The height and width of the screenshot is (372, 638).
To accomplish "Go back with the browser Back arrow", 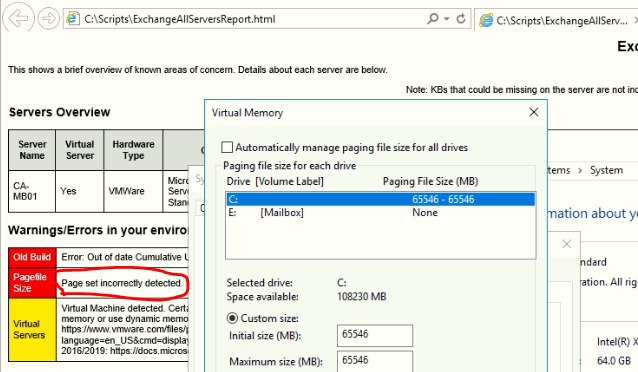I will pyautogui.click(x=18, y=18).
